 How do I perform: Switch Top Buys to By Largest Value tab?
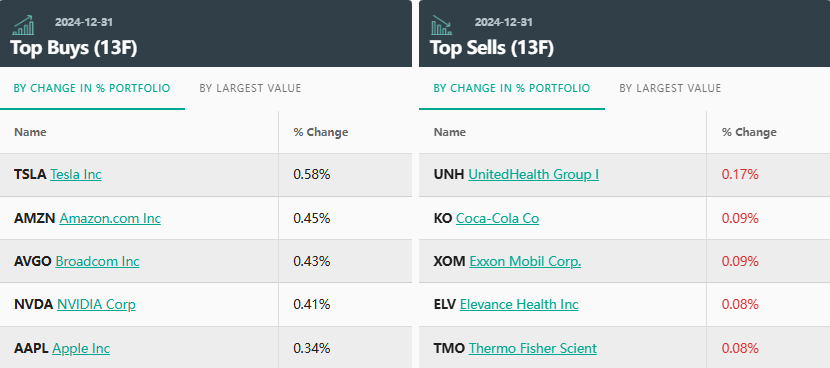[250, 88]
